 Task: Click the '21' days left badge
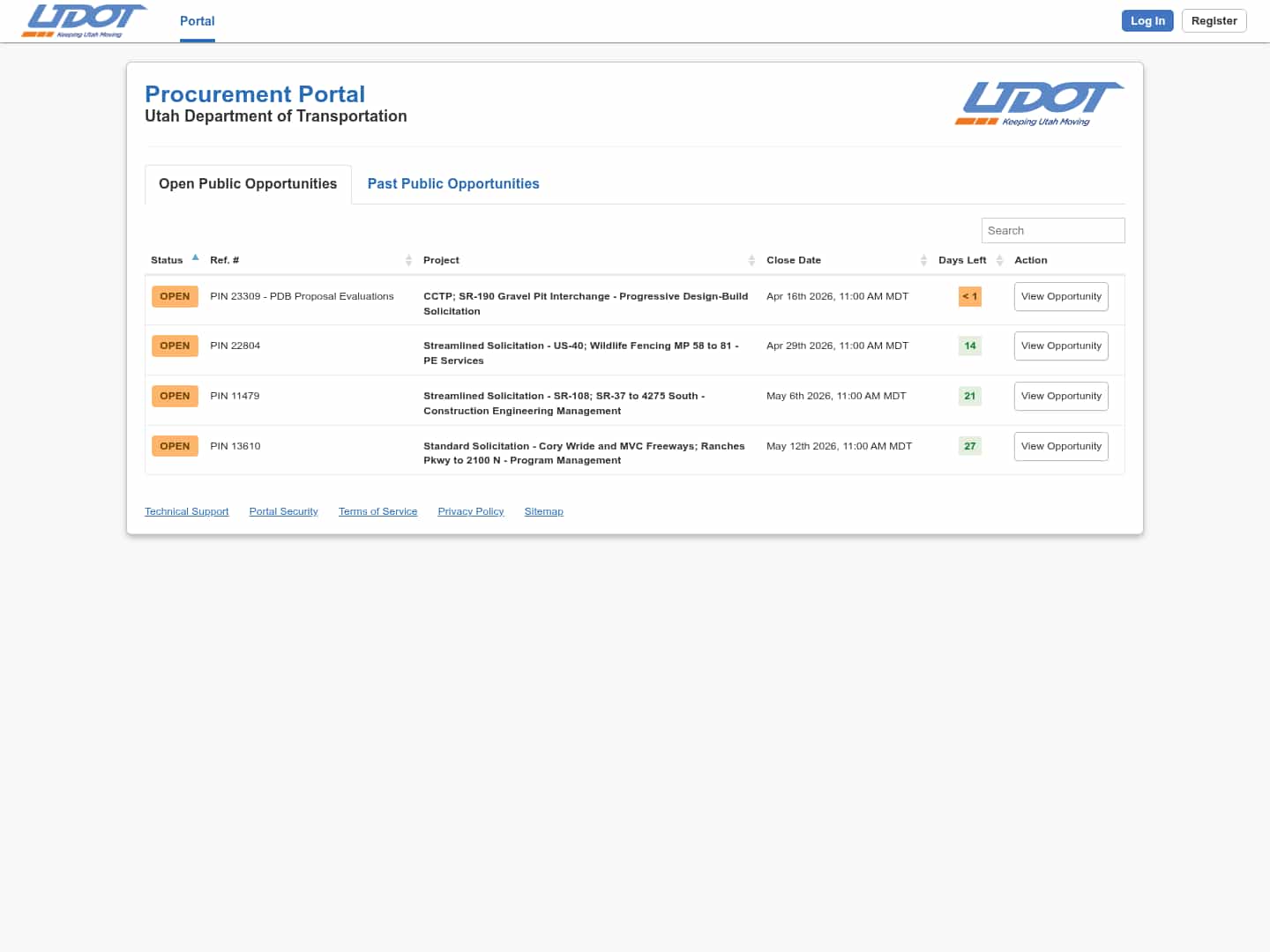coord(970,397)
